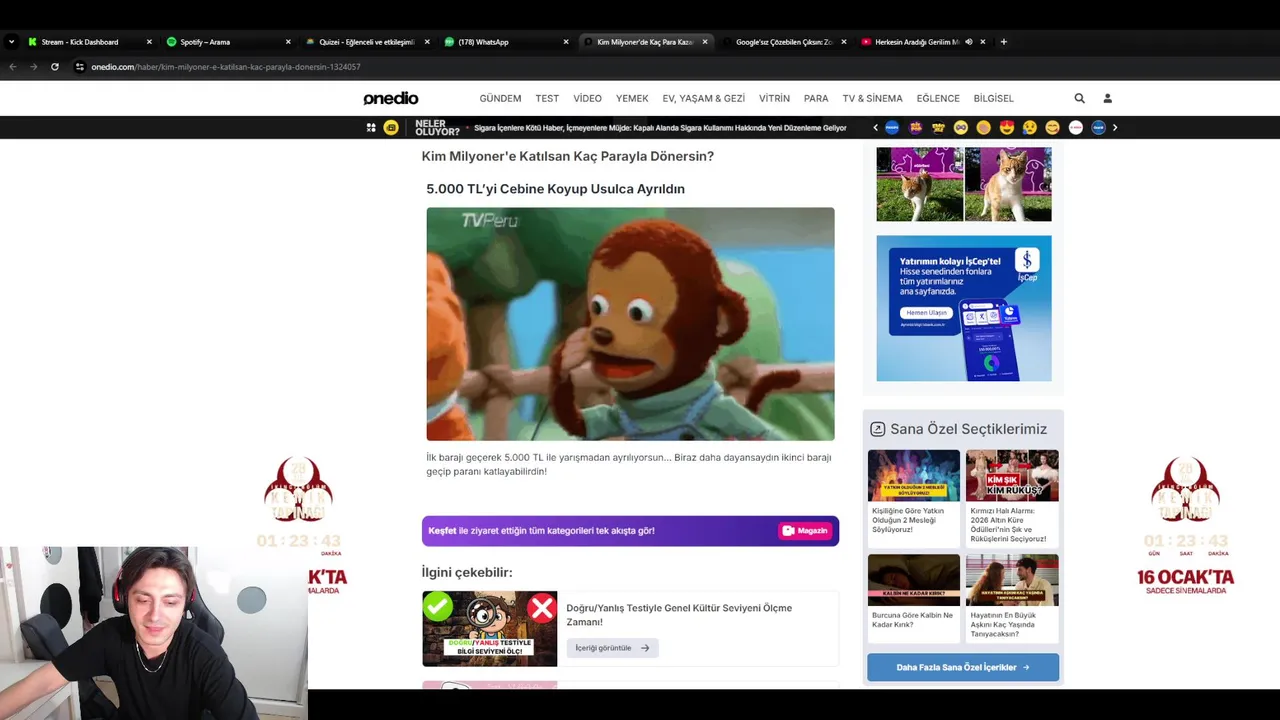This screenshot has height=720, width=1280.
Task: Open the grid categories icon in ticker bar
Action: coord(371,128)
